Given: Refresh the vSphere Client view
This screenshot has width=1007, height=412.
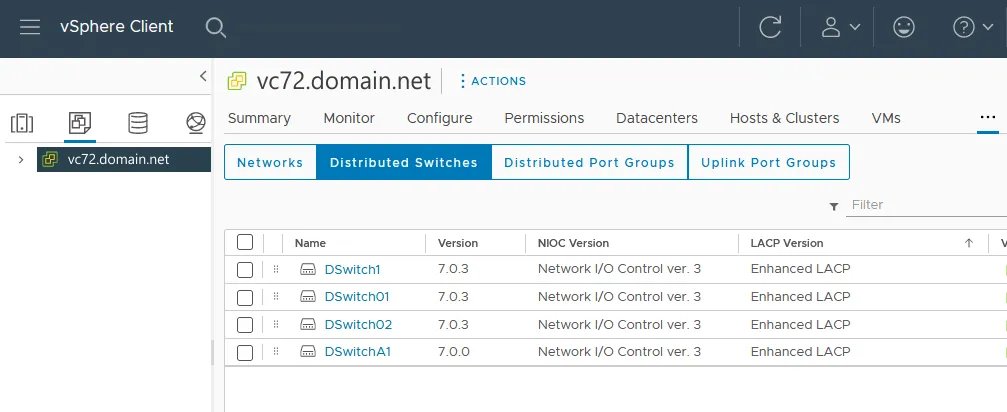Looking at the screenshot, I should pyautogui.click(x=770, y=27).
